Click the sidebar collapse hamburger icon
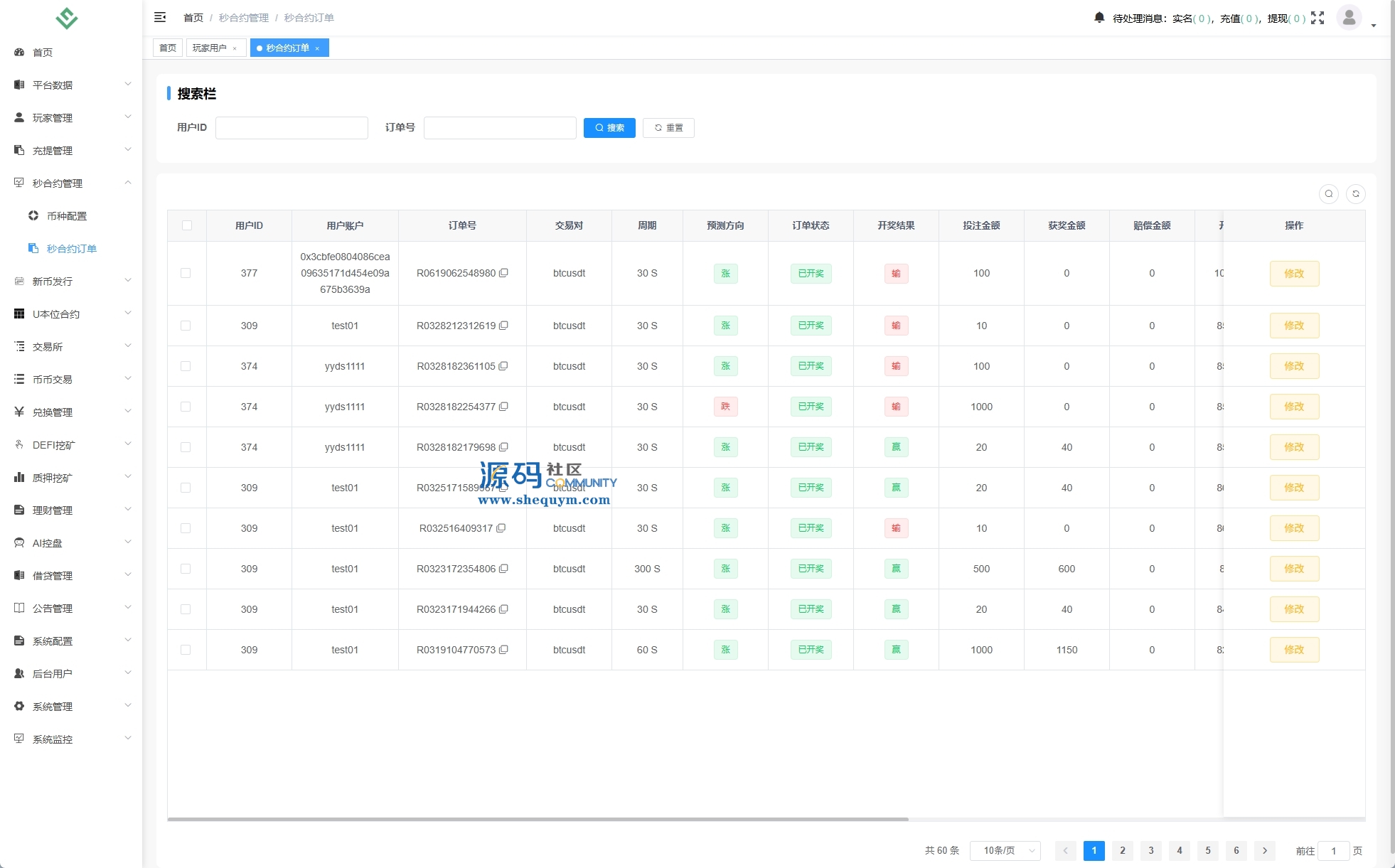Viewport: 1395px width, 868px height. pos(160,17)
